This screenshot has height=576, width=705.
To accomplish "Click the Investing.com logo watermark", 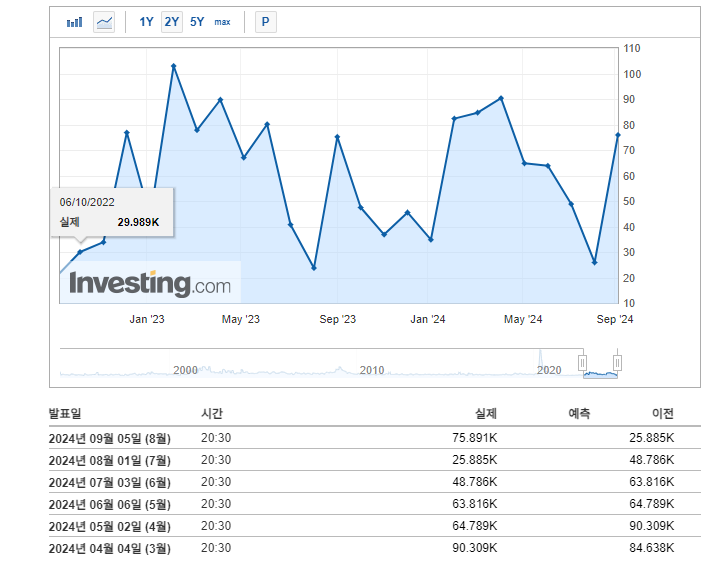I will (x=150, y=283).
